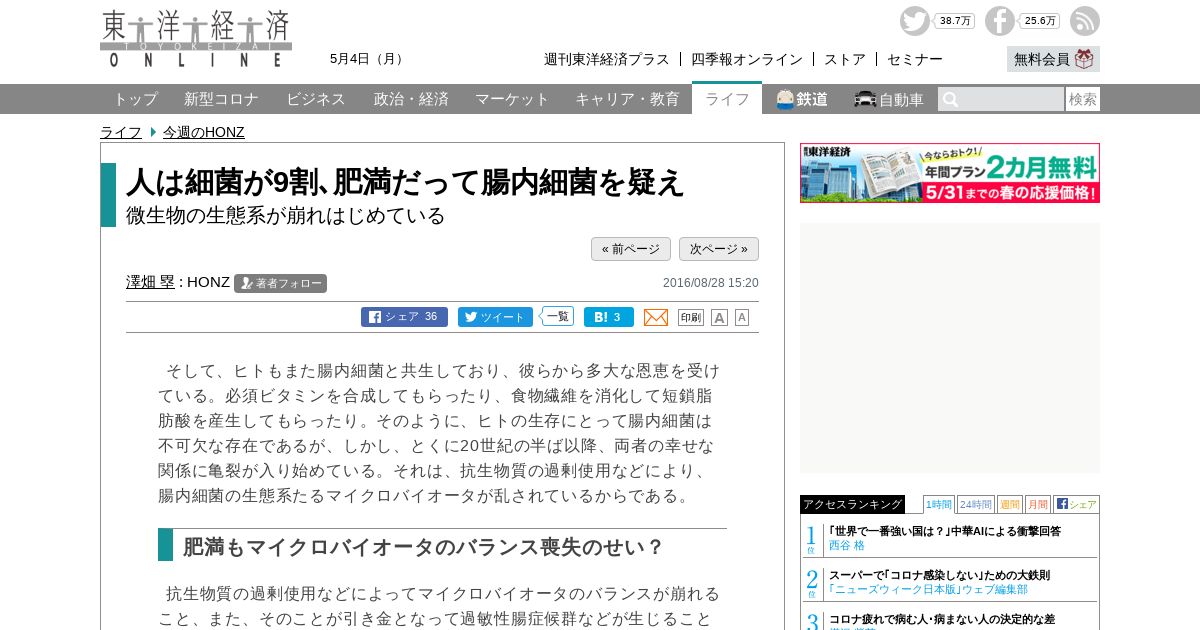Screen dimensions: 1200x630
Task: Click the 検索 search button
Action: [x=1083, y=99]
